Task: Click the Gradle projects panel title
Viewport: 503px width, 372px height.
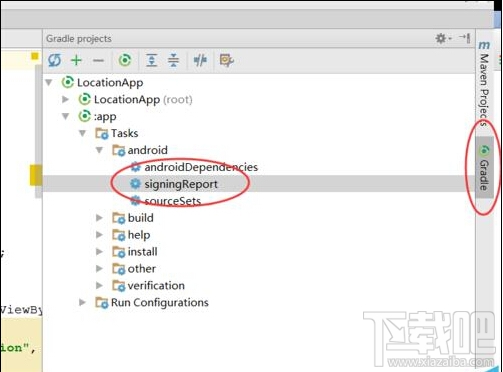Action: tap(79, 39)
